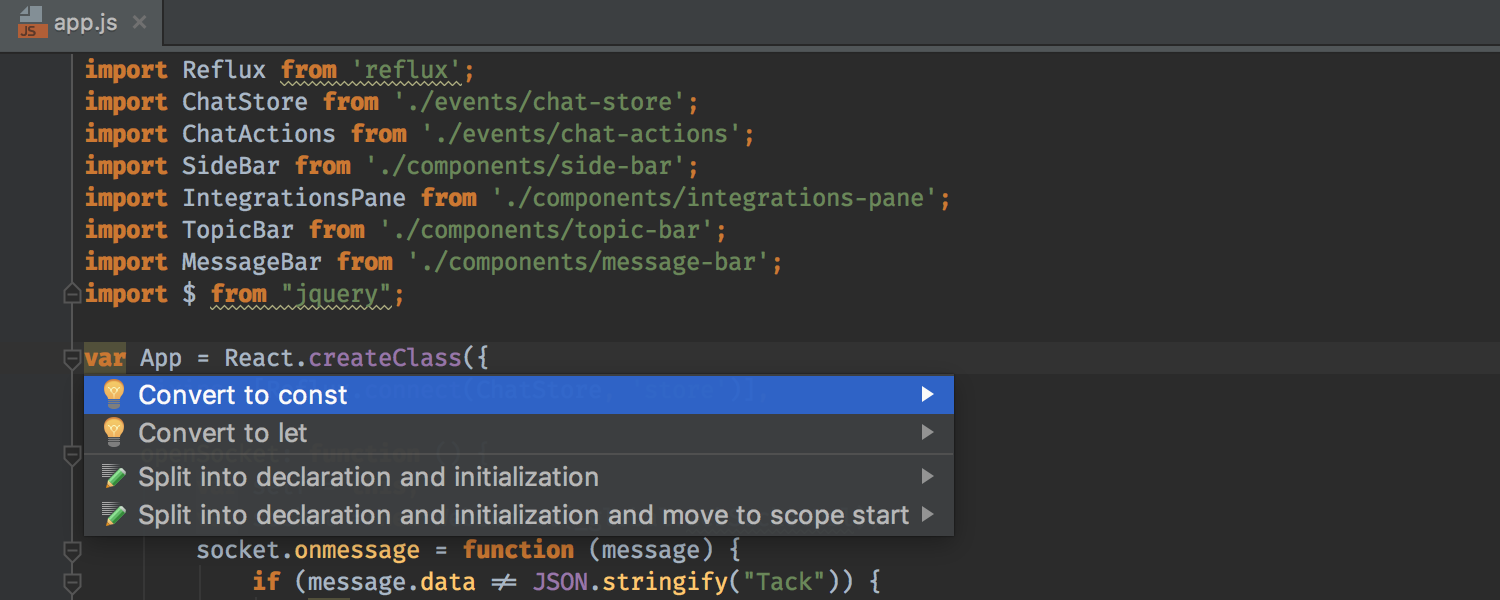Choose Convert to const intention
This screenshot has width=1500, height=600.
pyautogui.click(x=518, y=395)
